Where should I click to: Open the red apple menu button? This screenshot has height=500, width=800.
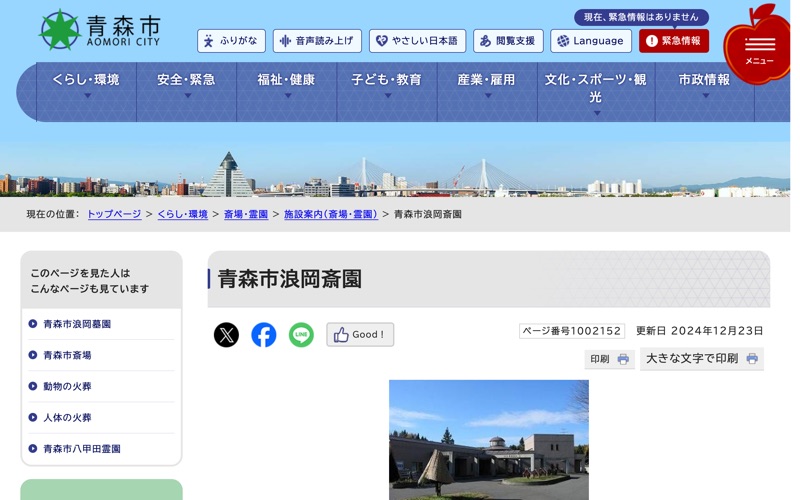[x=759, y=45]
